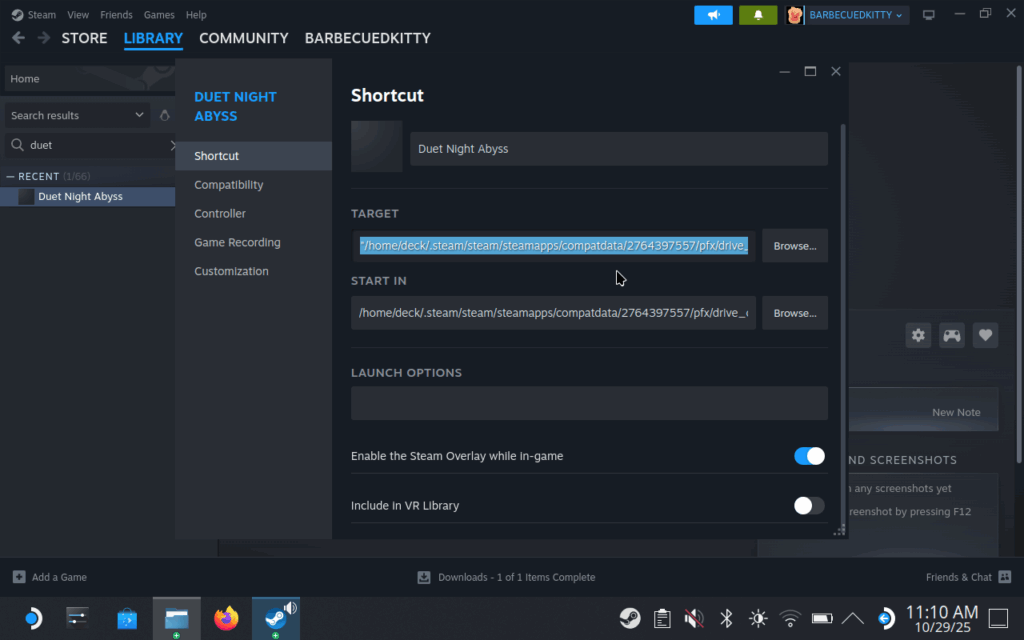Favorite the game with the heart icon
Screen dimensions: 1024x640
coord(985,335)
